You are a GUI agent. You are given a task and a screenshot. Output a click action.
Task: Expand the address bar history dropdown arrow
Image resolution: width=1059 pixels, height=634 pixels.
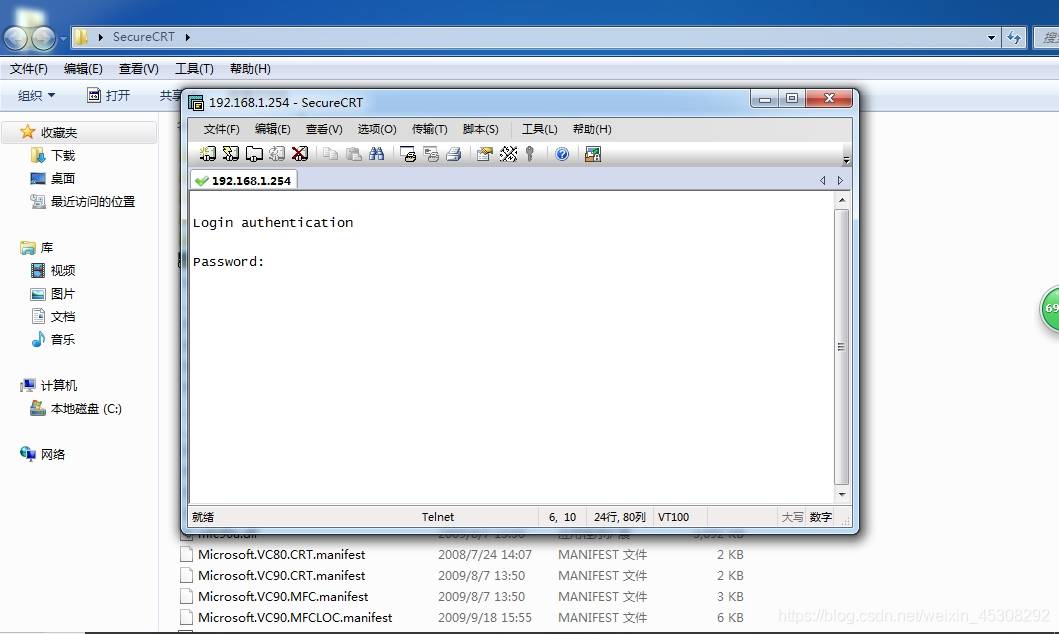coord(991,37)
